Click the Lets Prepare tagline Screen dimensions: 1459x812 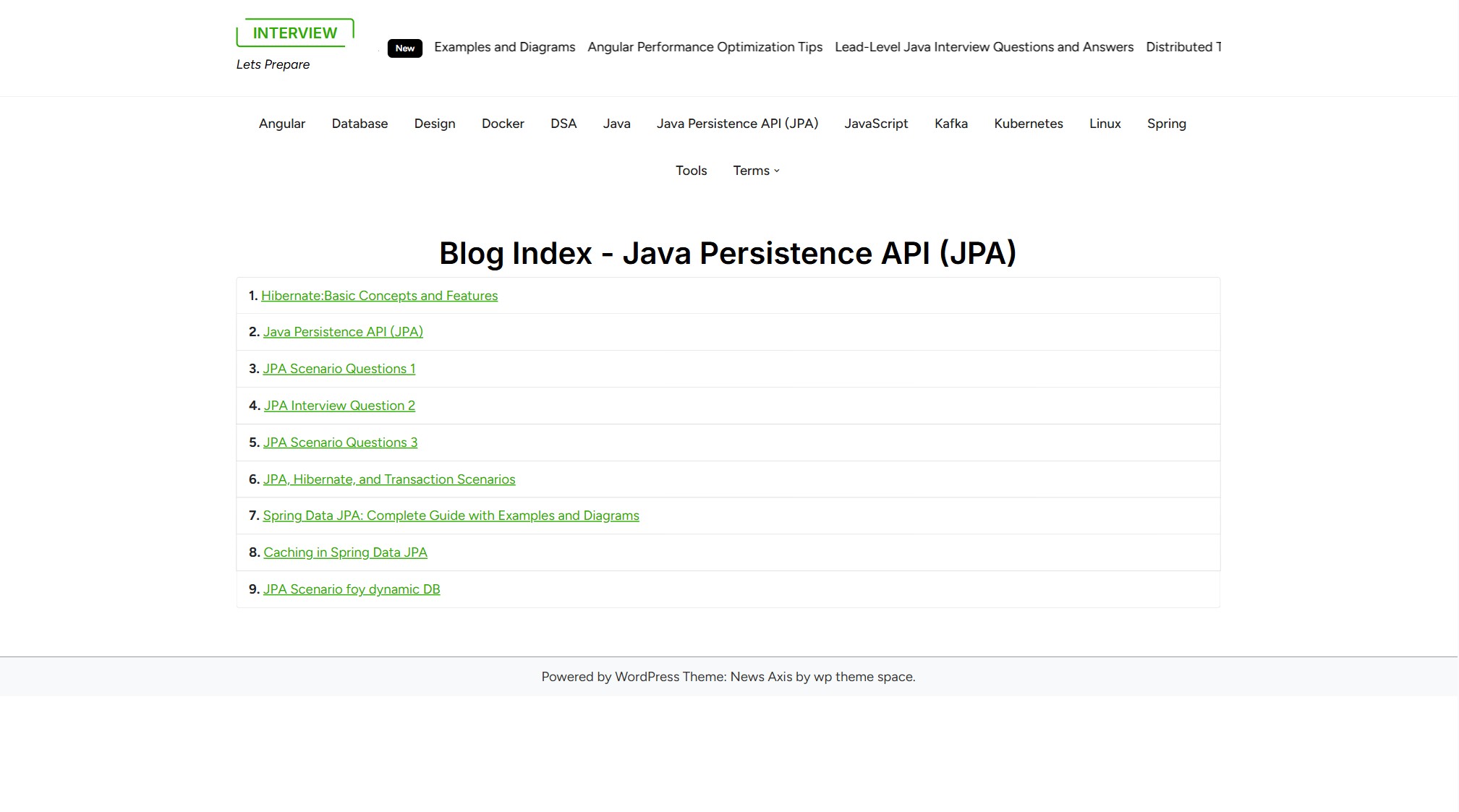tap(273, 64)
